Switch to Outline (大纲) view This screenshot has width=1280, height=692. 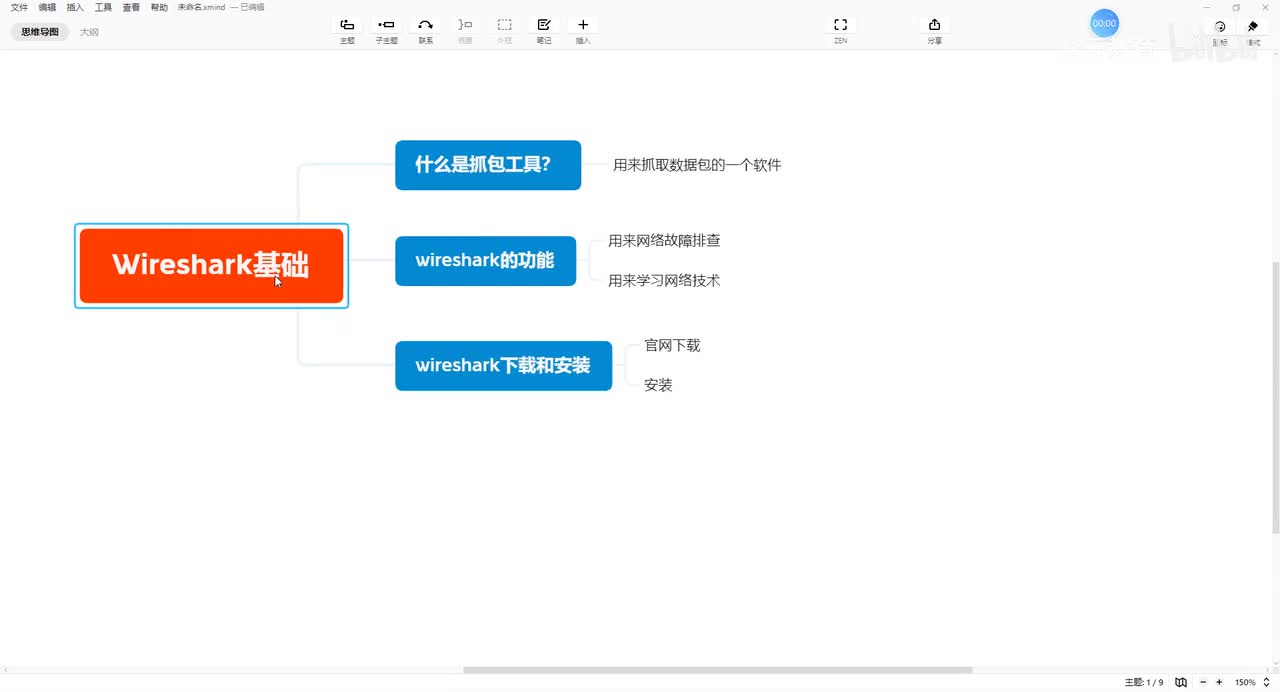(x=89, y=32)
